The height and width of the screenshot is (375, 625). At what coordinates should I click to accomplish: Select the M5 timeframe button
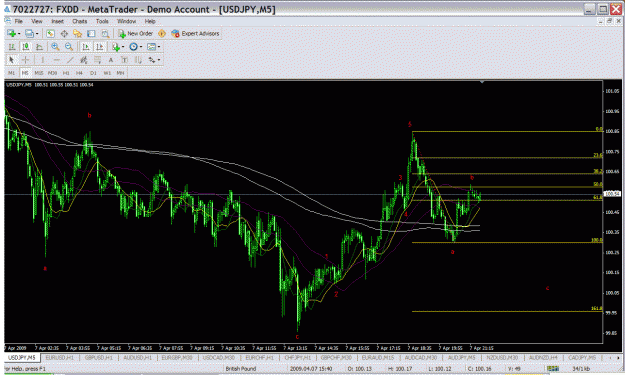click(25, 73)
